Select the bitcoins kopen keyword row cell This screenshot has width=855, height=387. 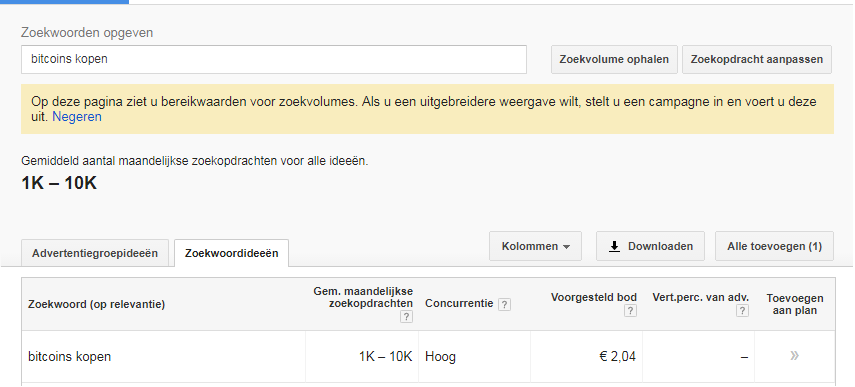pos(164,356)
